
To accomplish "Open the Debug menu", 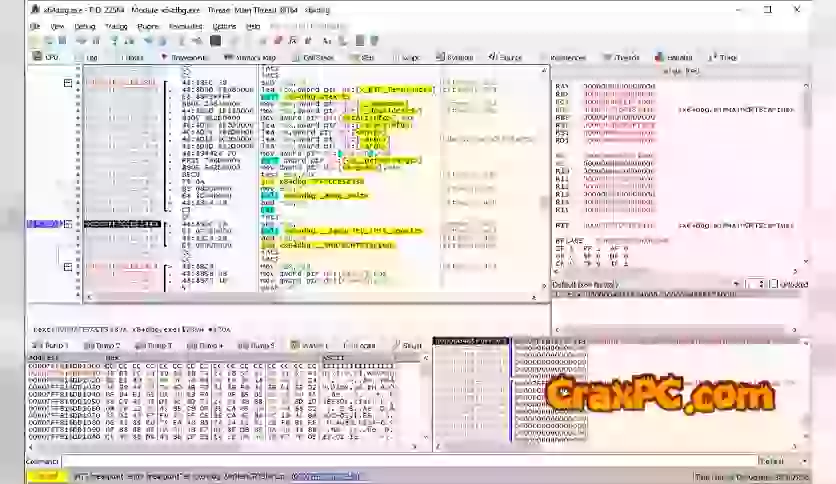I will (85, 26).
